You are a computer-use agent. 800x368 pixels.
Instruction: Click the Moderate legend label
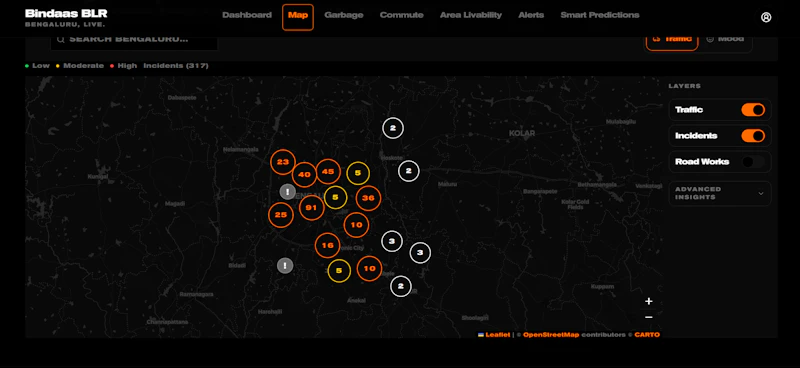(84, 66)
